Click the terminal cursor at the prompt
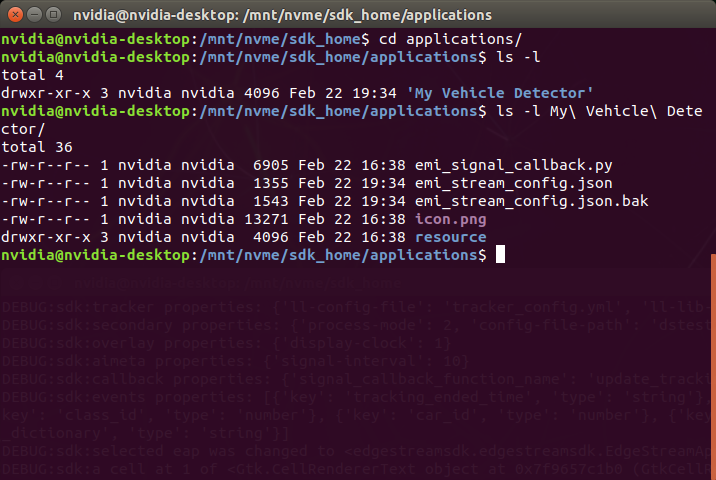The width and height of the screenshot is (716, 480). point(500,254)
